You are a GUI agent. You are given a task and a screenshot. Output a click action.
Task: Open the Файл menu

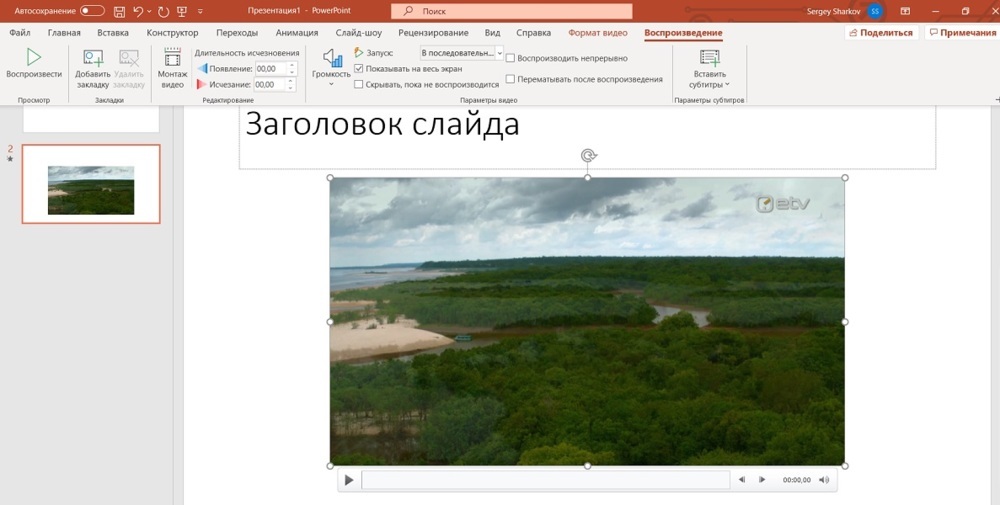coord(20,33)
